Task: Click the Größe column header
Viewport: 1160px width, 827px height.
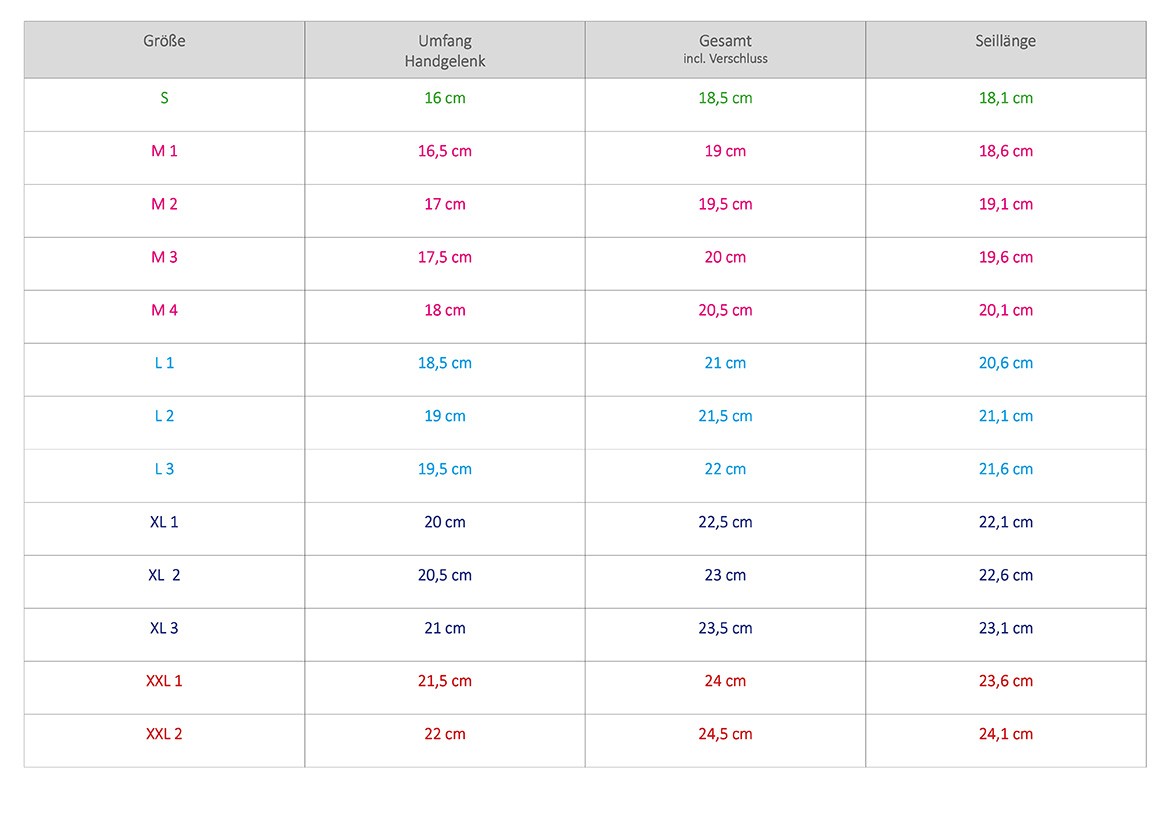Action: tap(164, 42)
